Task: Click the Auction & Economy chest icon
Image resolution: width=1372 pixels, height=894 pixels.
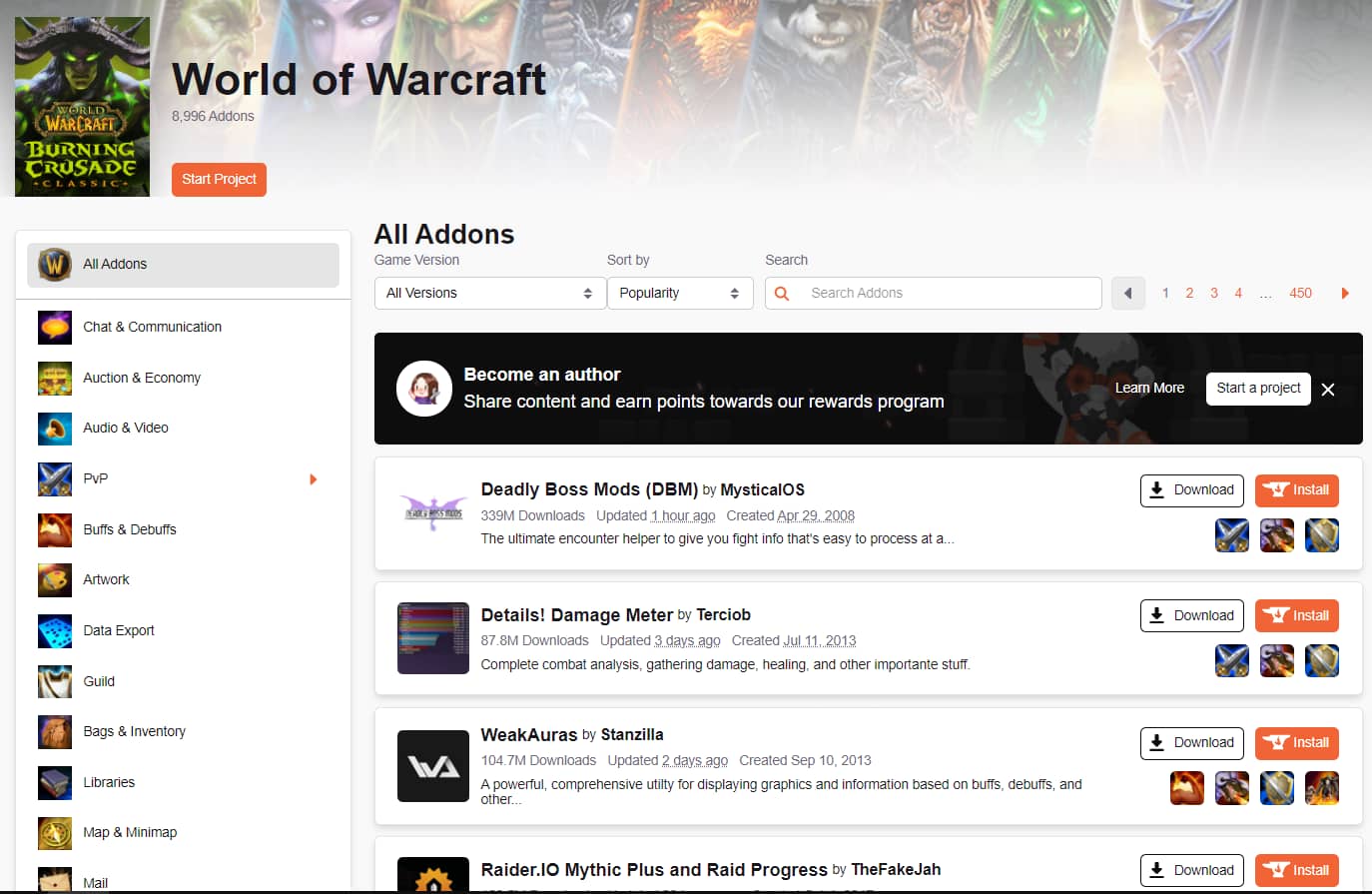Action: pyautogui.click(x=55, y=378)
